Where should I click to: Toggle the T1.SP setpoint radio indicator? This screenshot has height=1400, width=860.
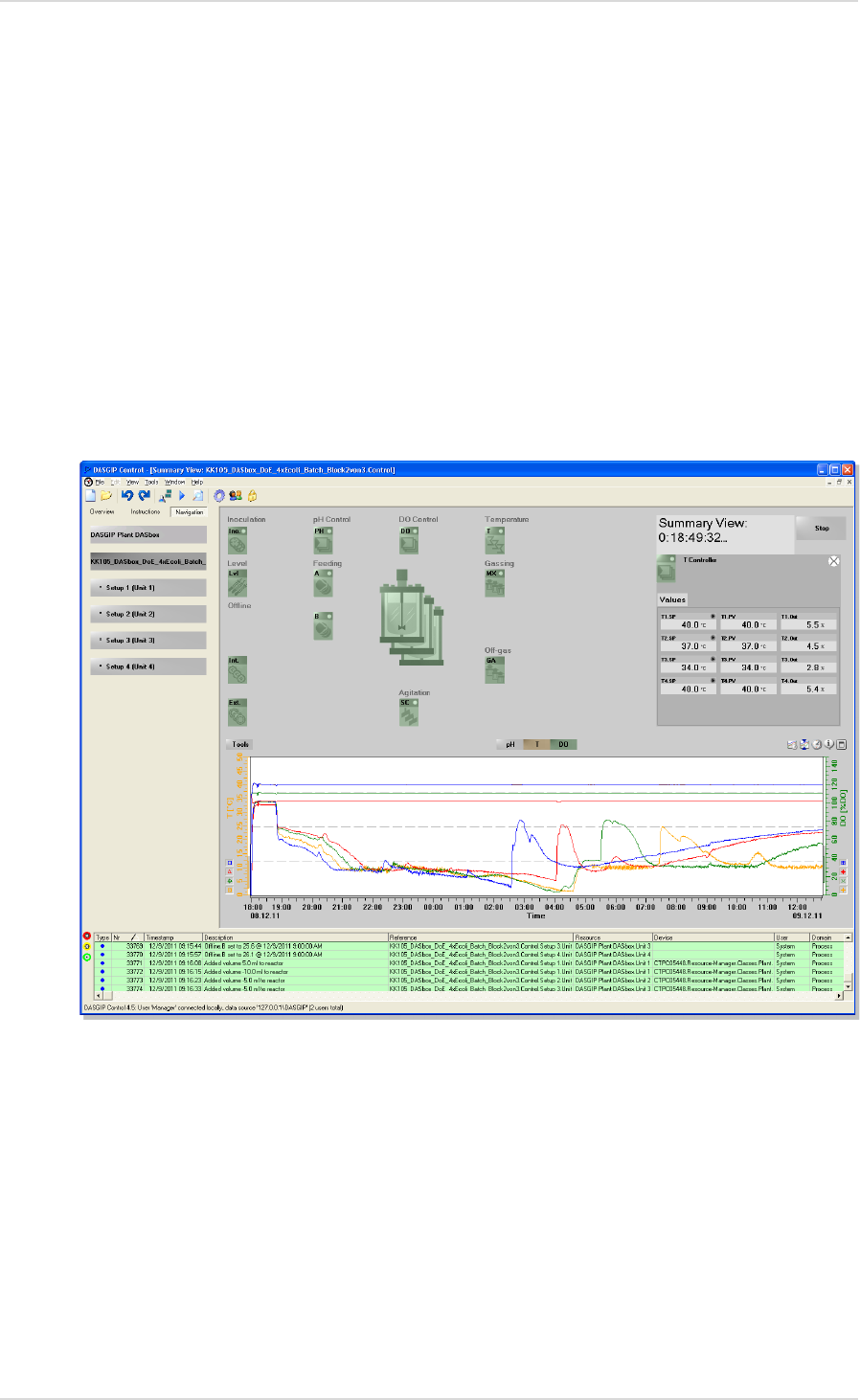coord(713,617)
